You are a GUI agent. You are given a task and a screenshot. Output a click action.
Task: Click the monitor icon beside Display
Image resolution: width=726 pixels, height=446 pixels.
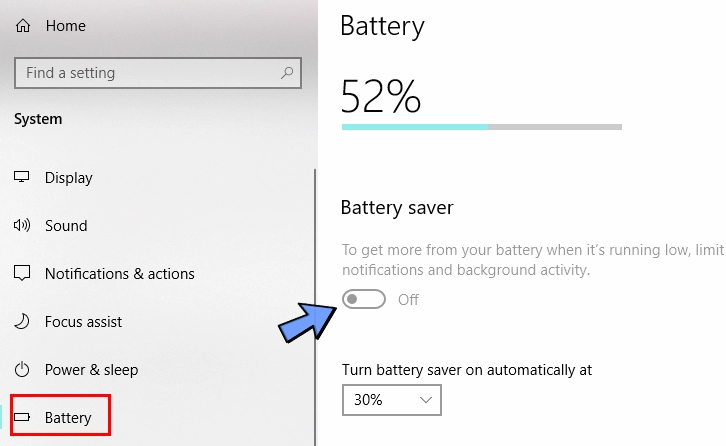22,178
